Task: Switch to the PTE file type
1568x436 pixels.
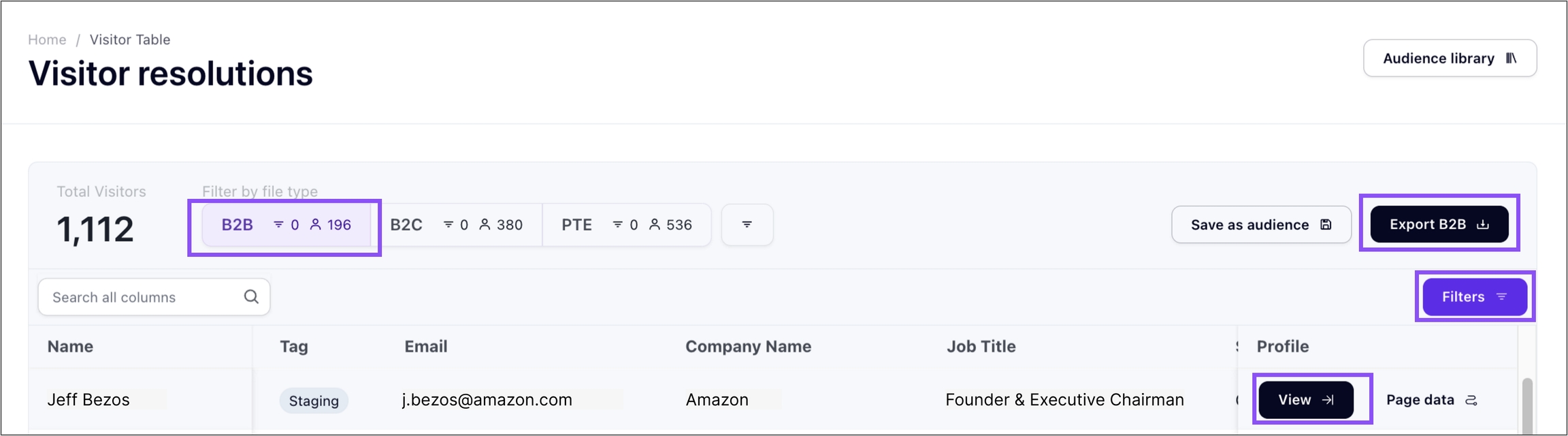Action: pyautogui.click(x=626, y=225)
